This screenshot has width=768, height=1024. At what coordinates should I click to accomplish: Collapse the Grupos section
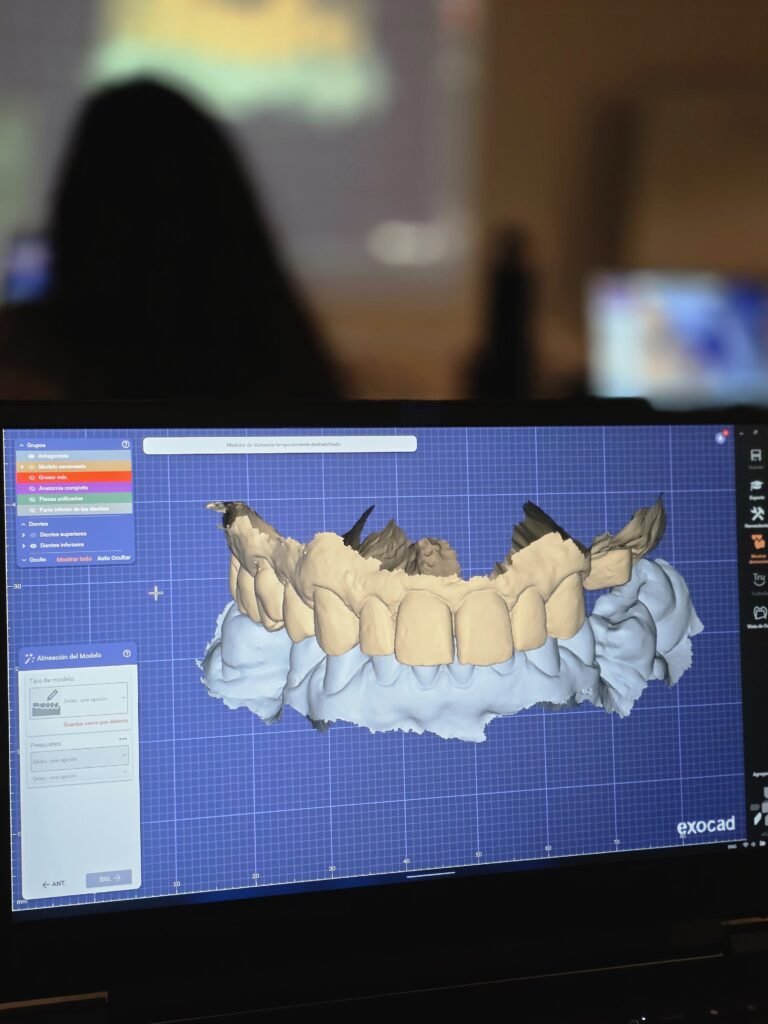pyautogui.click(x=22, y=444)
